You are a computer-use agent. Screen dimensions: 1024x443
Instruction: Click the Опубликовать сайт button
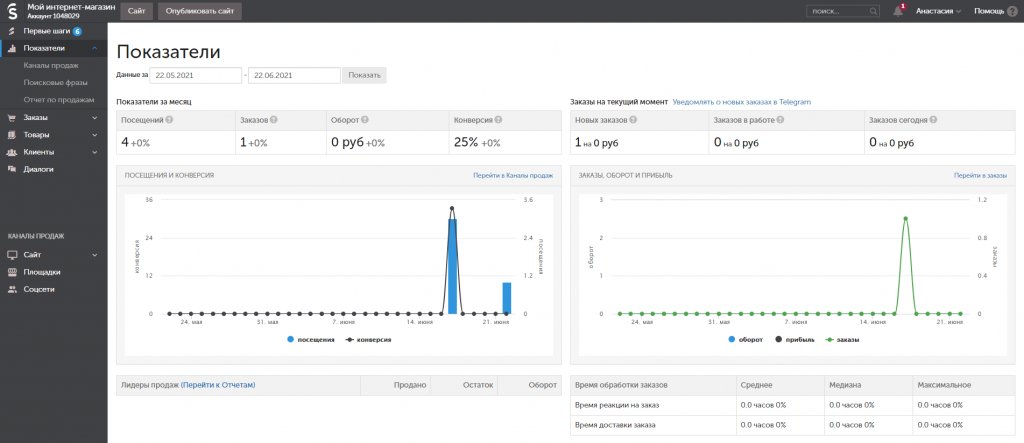pyautogui.click(x=199, y=11)
